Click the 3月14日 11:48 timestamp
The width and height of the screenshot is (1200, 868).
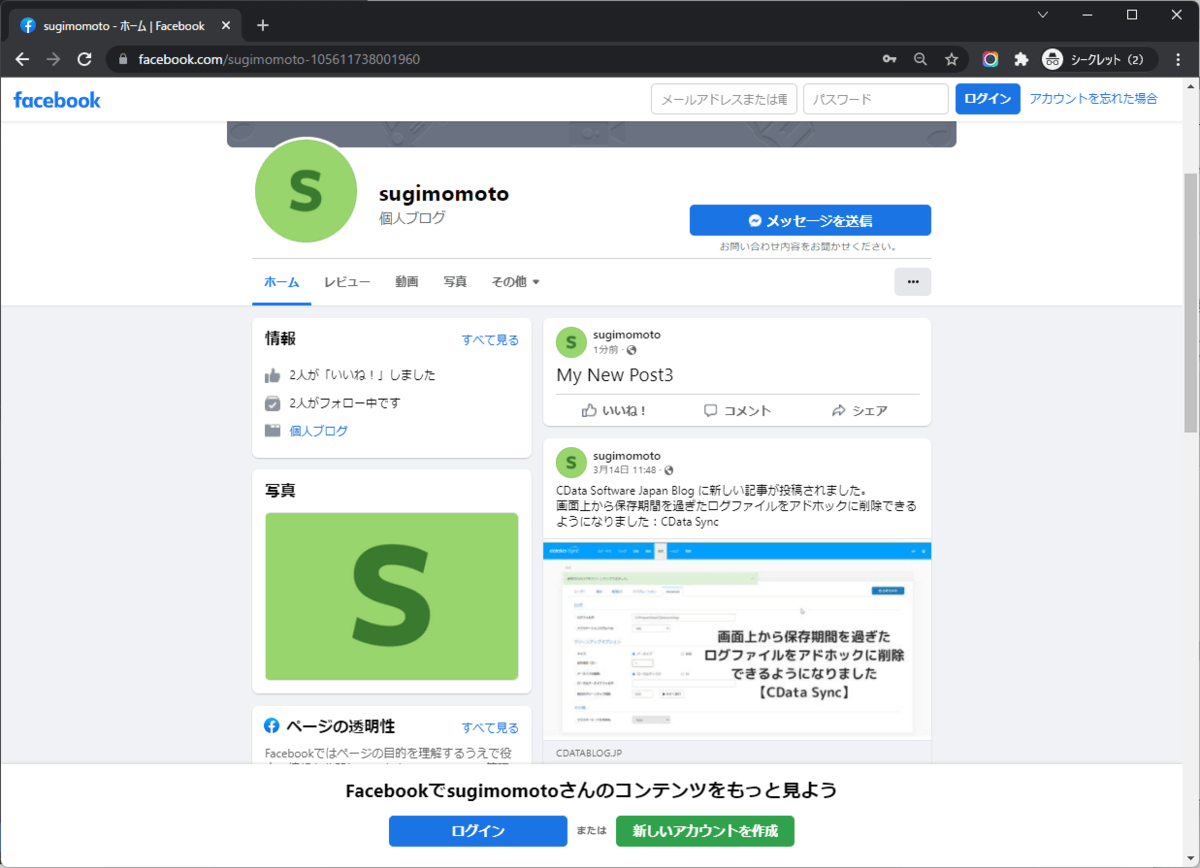tap(625, 470)
